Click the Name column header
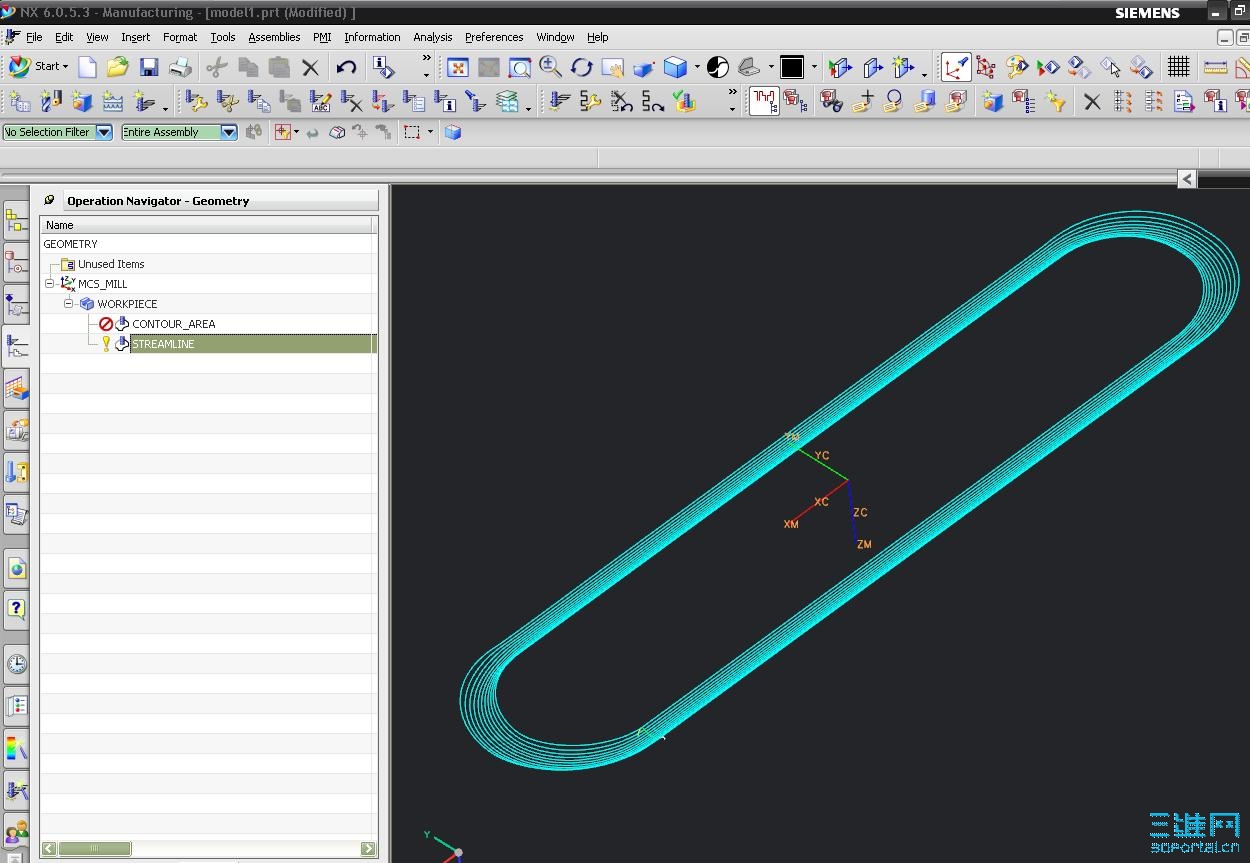This screenshot has width=1250, height=863. [206, 225]
